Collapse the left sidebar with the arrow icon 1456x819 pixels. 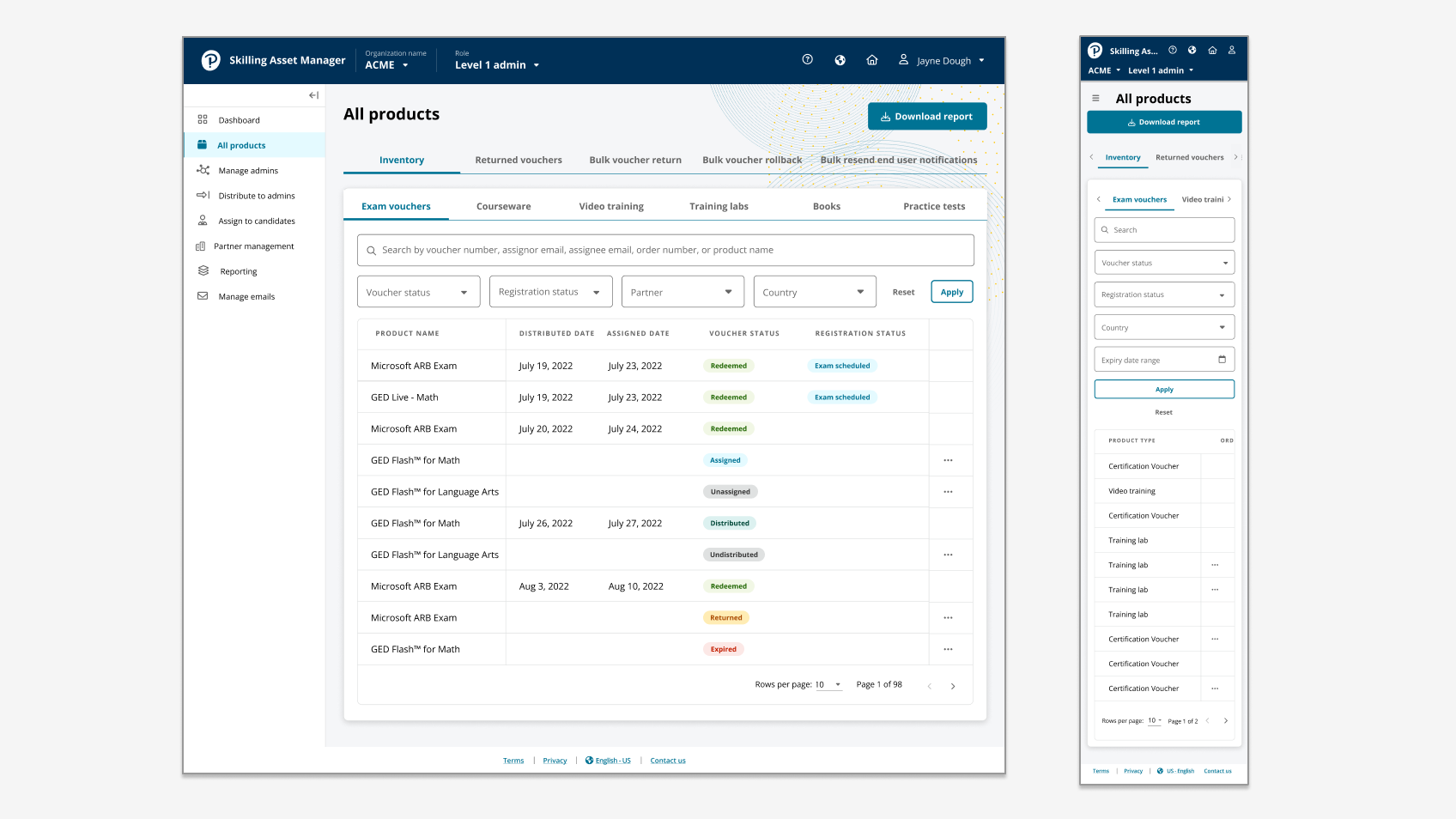[313, 95]
